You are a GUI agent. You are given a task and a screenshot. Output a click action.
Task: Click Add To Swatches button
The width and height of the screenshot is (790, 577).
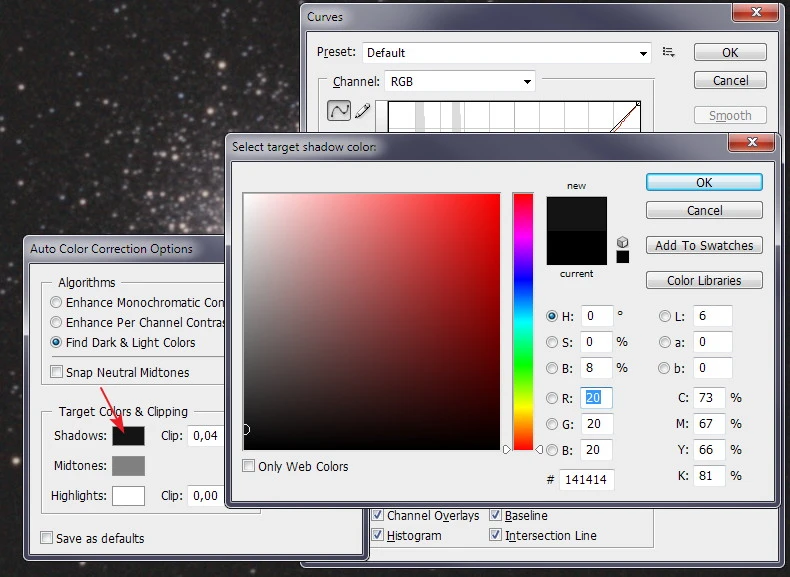coord(704,246)
